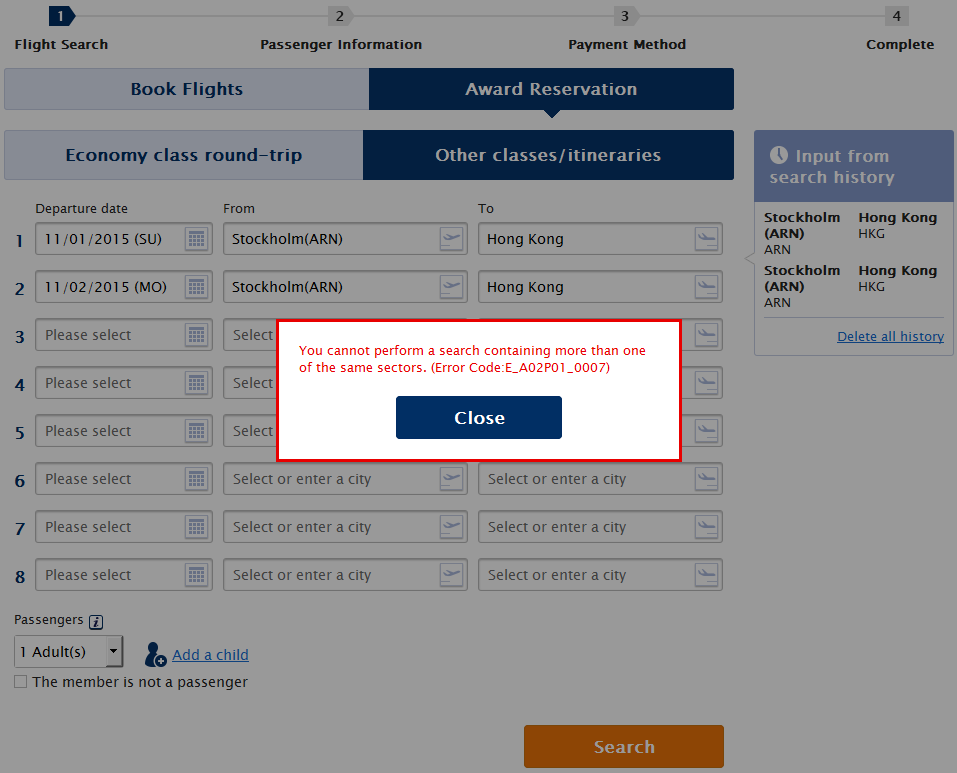Click calendar icon for row 2 departure date
Screen dimensions: 957x773
coord(197,287)
